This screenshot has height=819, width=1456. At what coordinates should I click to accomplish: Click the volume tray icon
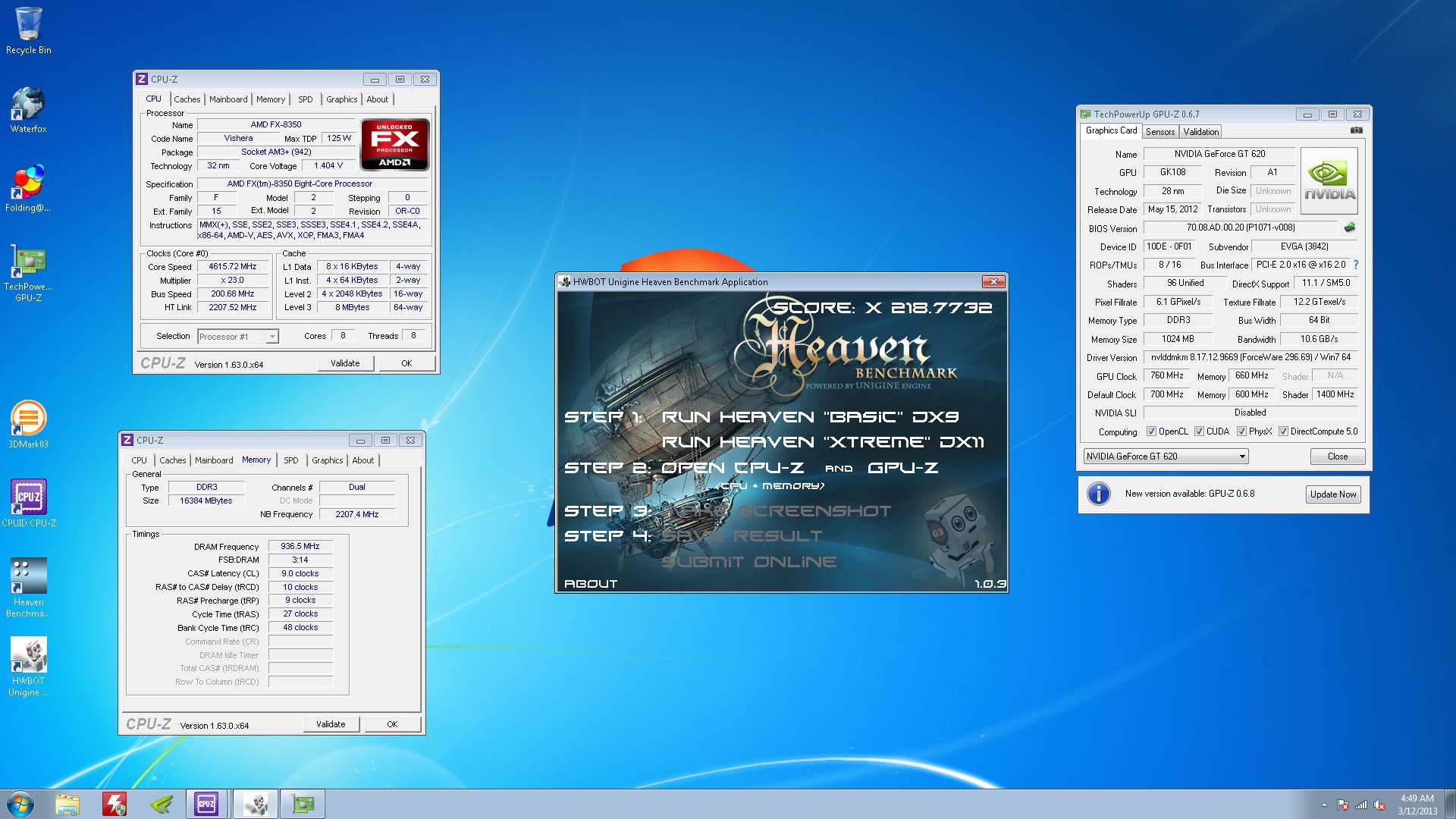point(1379,805)
